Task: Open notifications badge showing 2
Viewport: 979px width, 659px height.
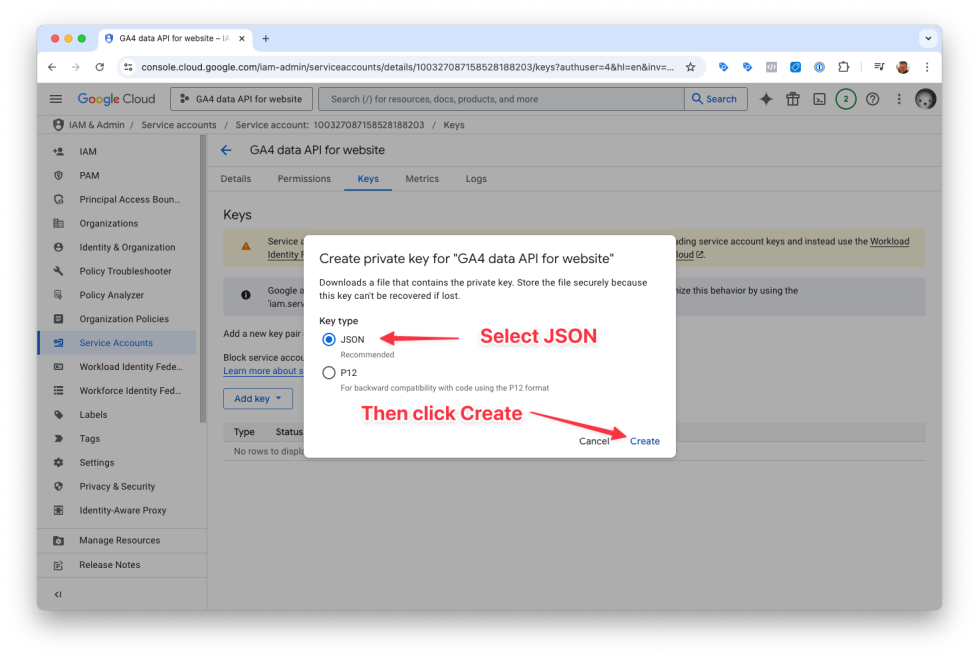Action: click(846, 99)
